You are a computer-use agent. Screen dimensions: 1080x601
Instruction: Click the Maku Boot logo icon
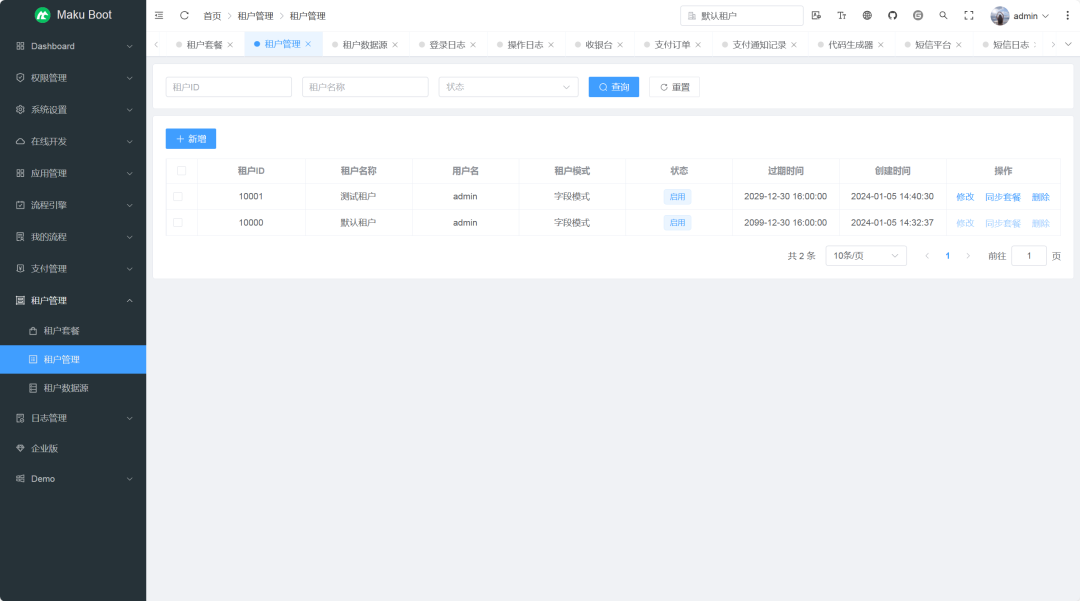[43, 14]
